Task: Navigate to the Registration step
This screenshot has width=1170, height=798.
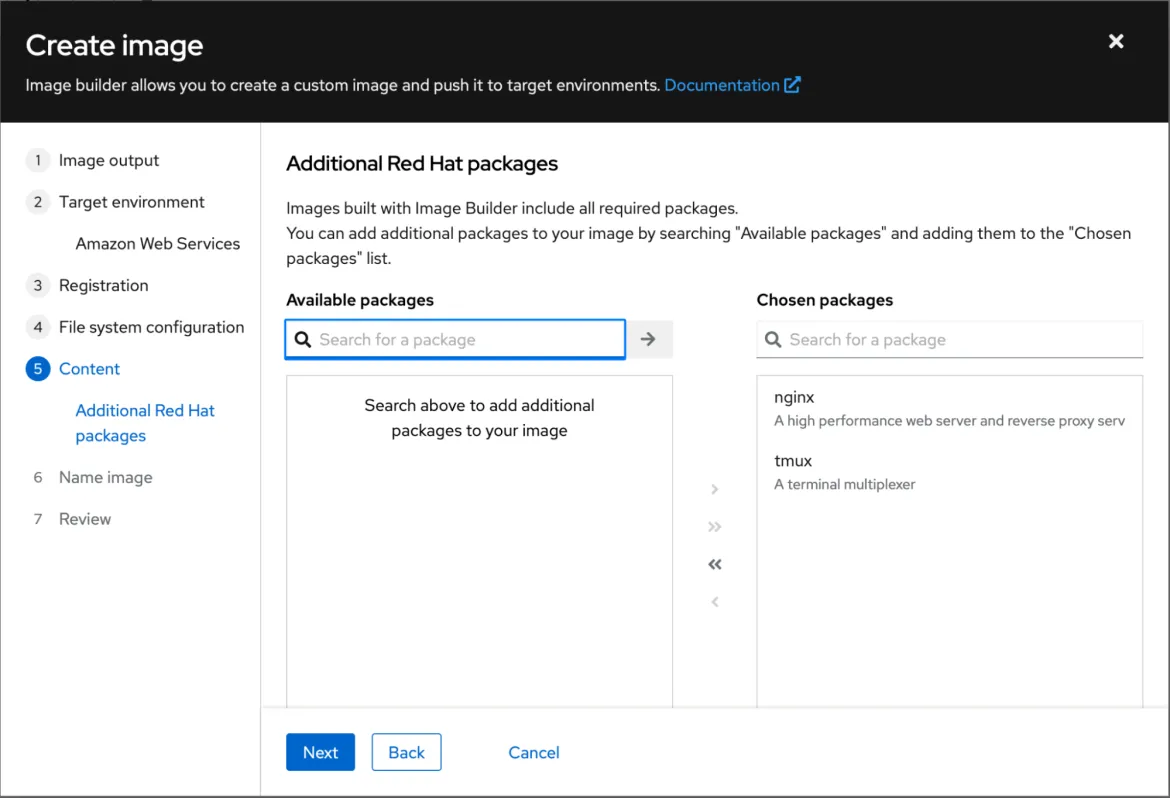Action: (103, 285)
